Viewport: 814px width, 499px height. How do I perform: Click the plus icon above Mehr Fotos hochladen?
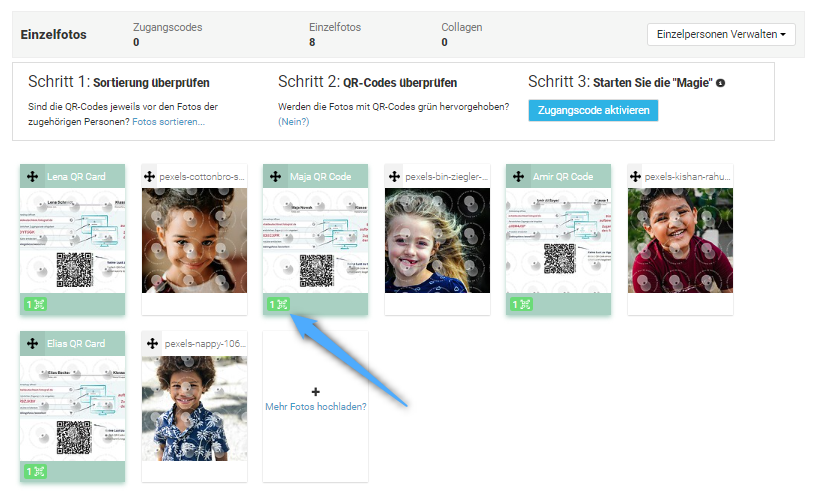click(316, 392)
